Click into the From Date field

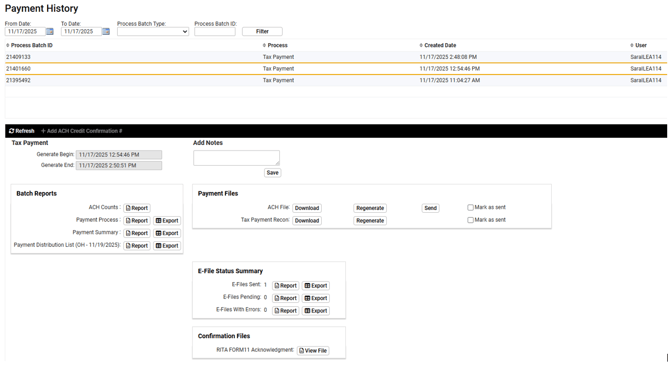click(x=25, y=32)
